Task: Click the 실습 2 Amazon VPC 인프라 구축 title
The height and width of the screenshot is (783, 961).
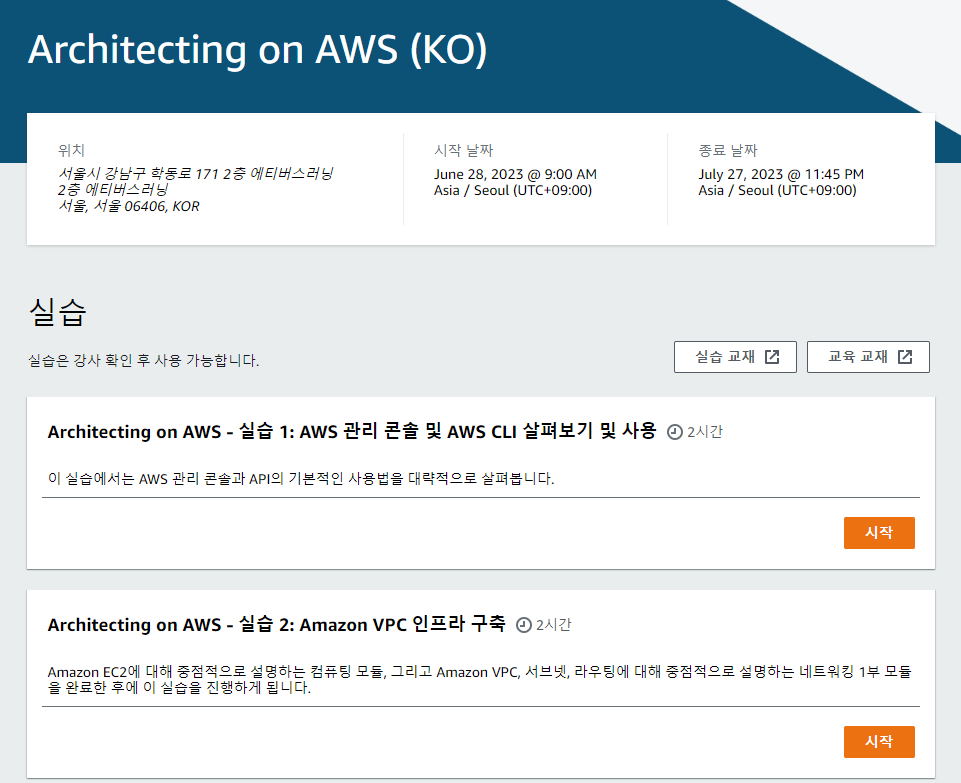Action: click(x=276, y=624)
